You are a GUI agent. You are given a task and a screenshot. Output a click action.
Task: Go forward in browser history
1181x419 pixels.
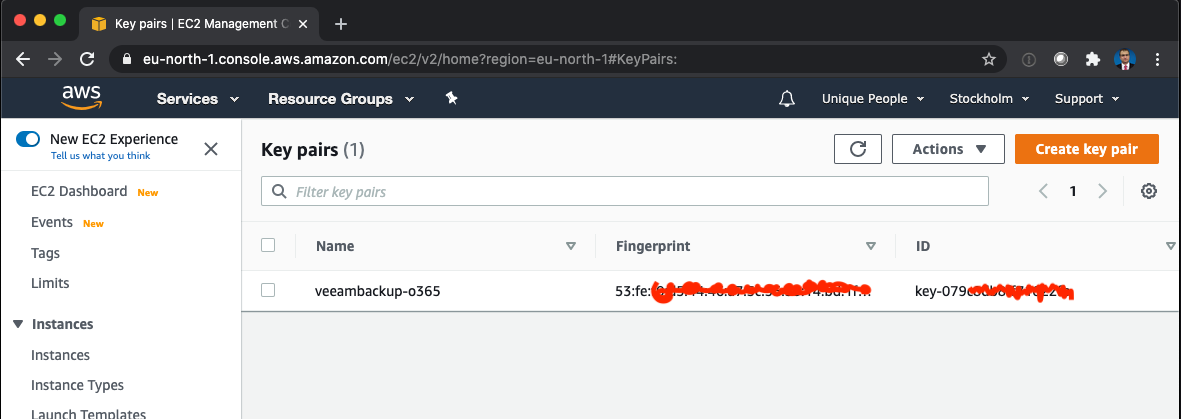[x=55, y=59]
